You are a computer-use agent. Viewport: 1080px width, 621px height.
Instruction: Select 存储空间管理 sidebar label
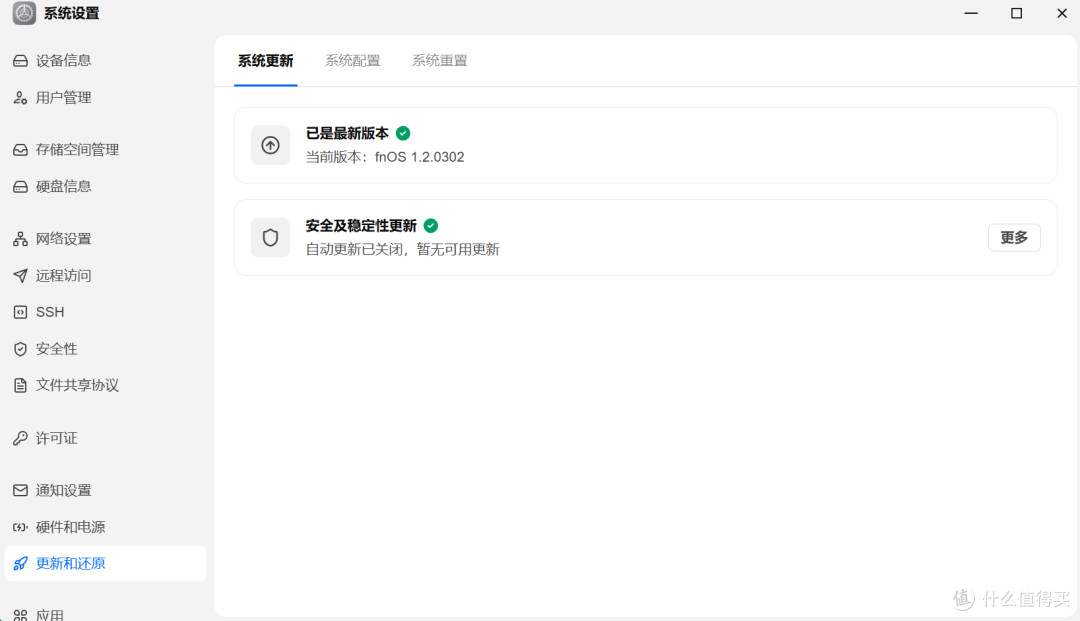point(77,149)
